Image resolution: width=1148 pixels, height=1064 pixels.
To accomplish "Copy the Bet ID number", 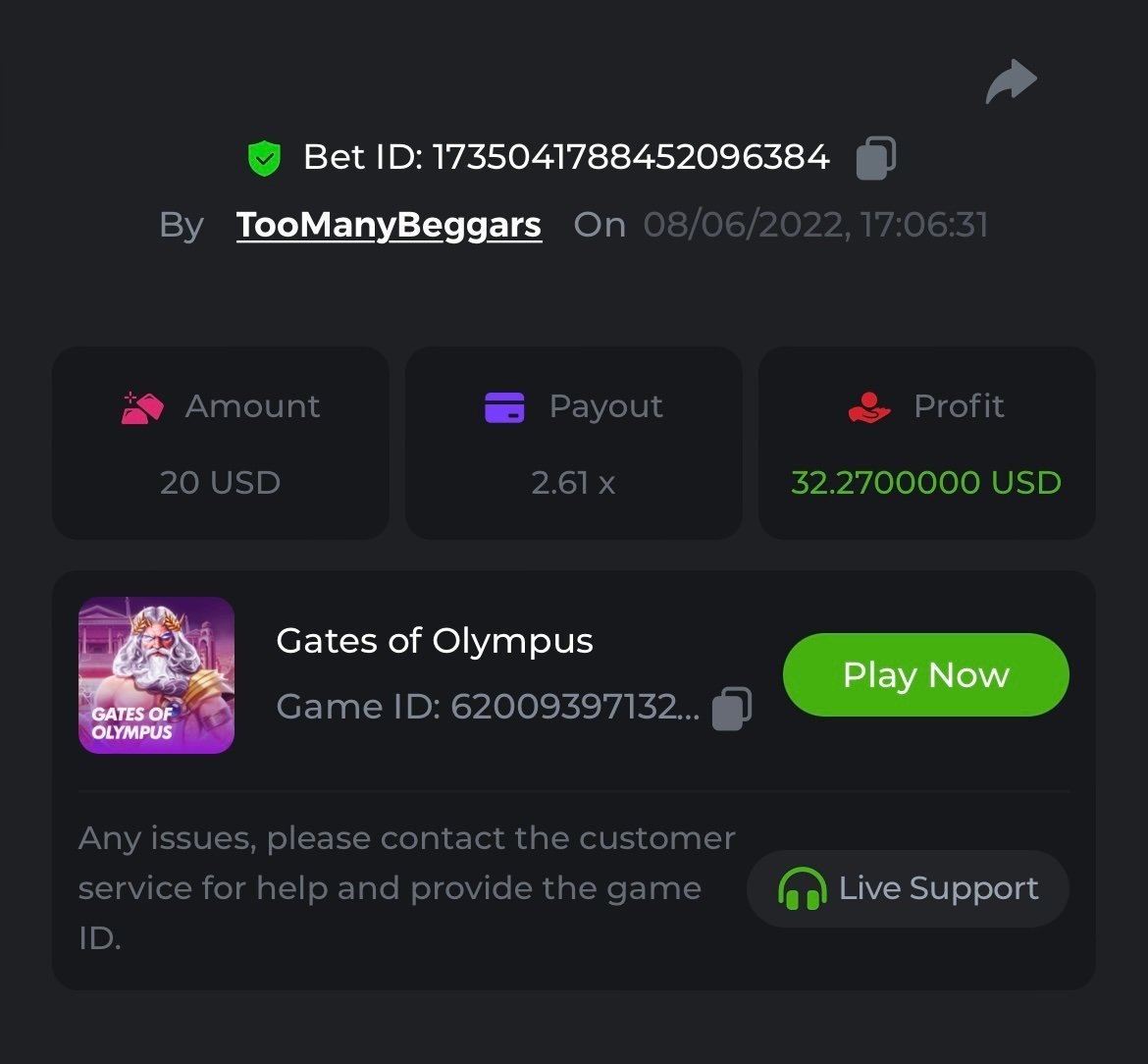I will (x=875, y=158).
